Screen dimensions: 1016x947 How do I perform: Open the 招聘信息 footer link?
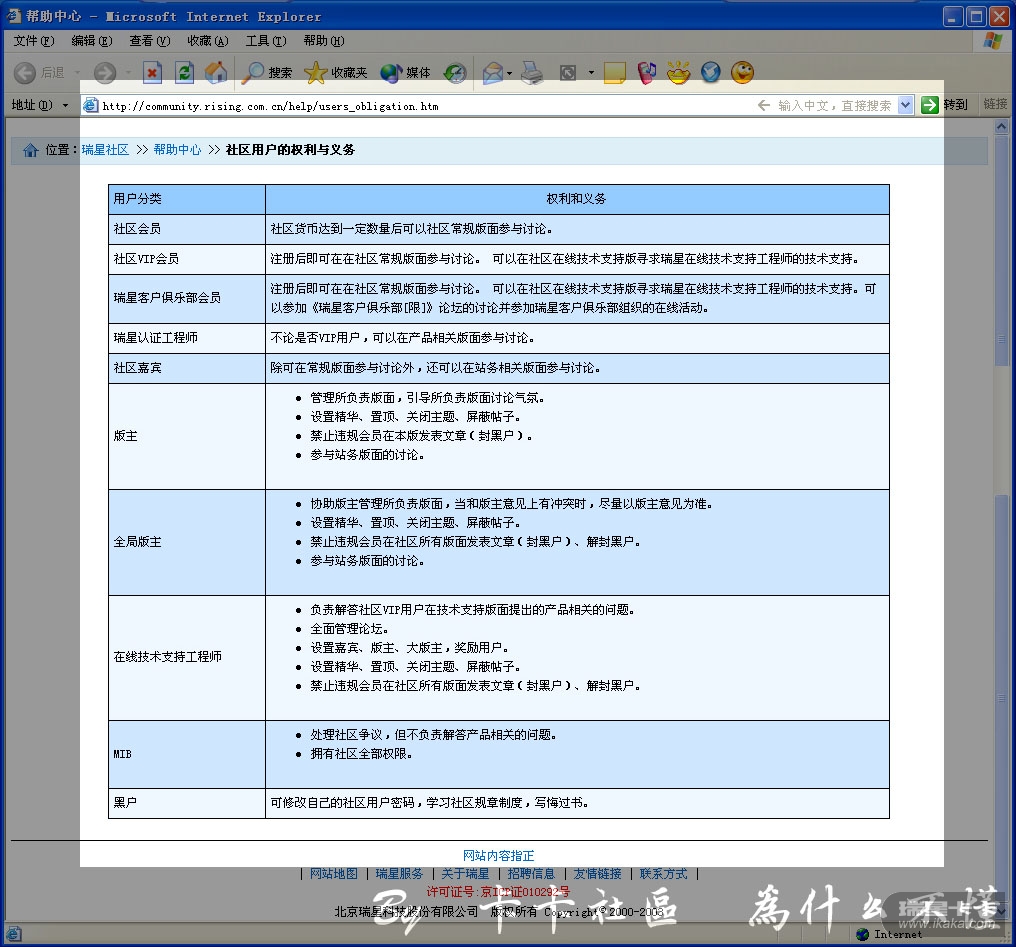[x=531, y=874]
